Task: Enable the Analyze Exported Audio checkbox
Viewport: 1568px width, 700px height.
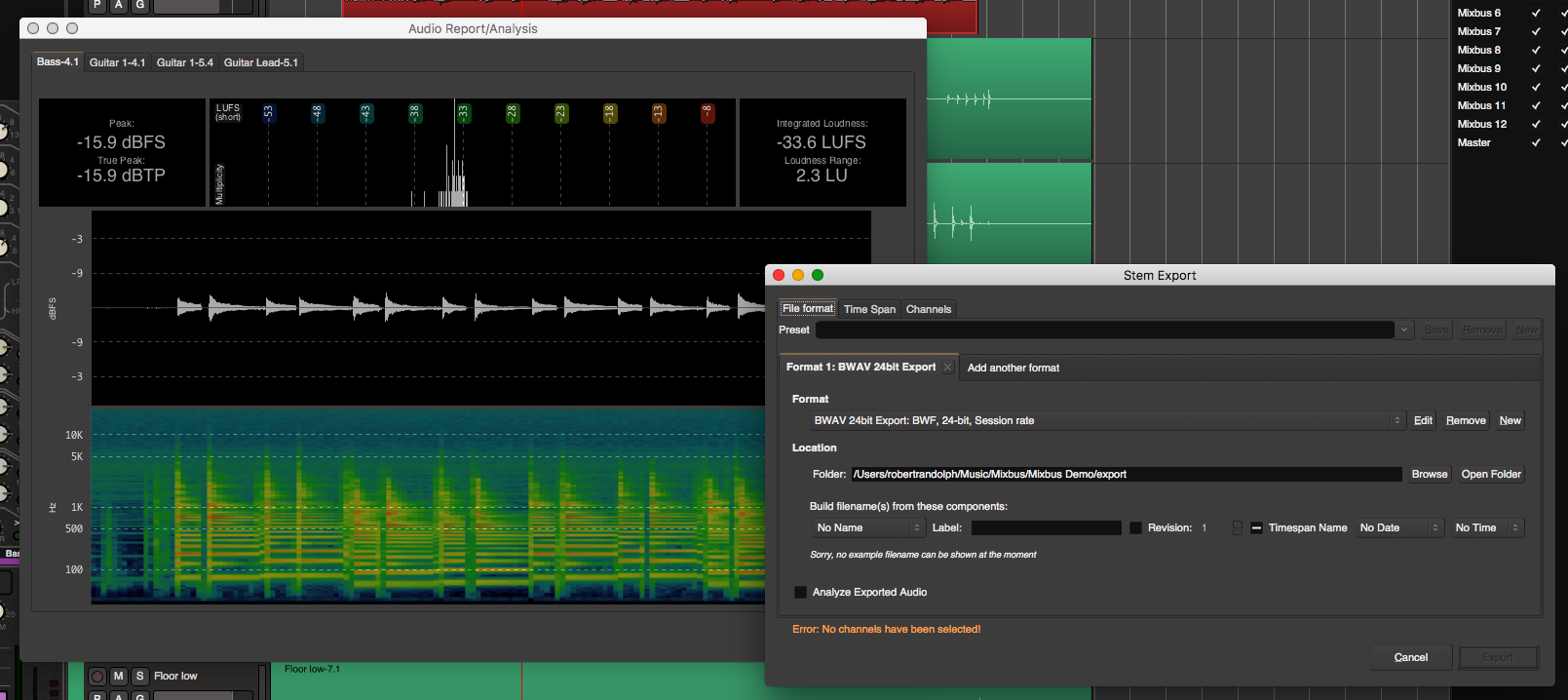Action: [800, 592]
